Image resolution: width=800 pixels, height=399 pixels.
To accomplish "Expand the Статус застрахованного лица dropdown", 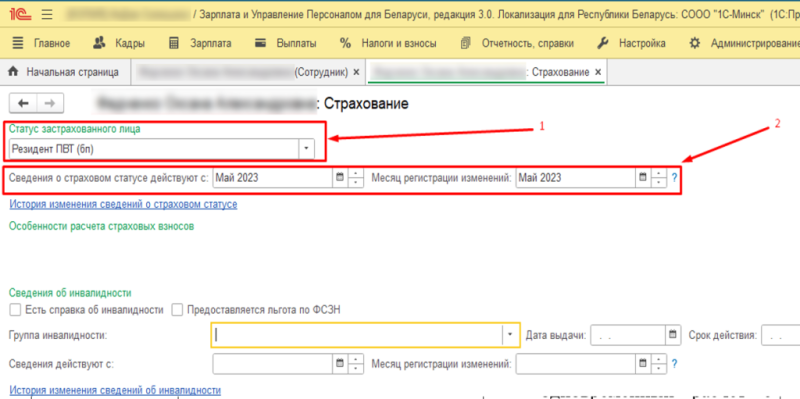I will [307, 149].
